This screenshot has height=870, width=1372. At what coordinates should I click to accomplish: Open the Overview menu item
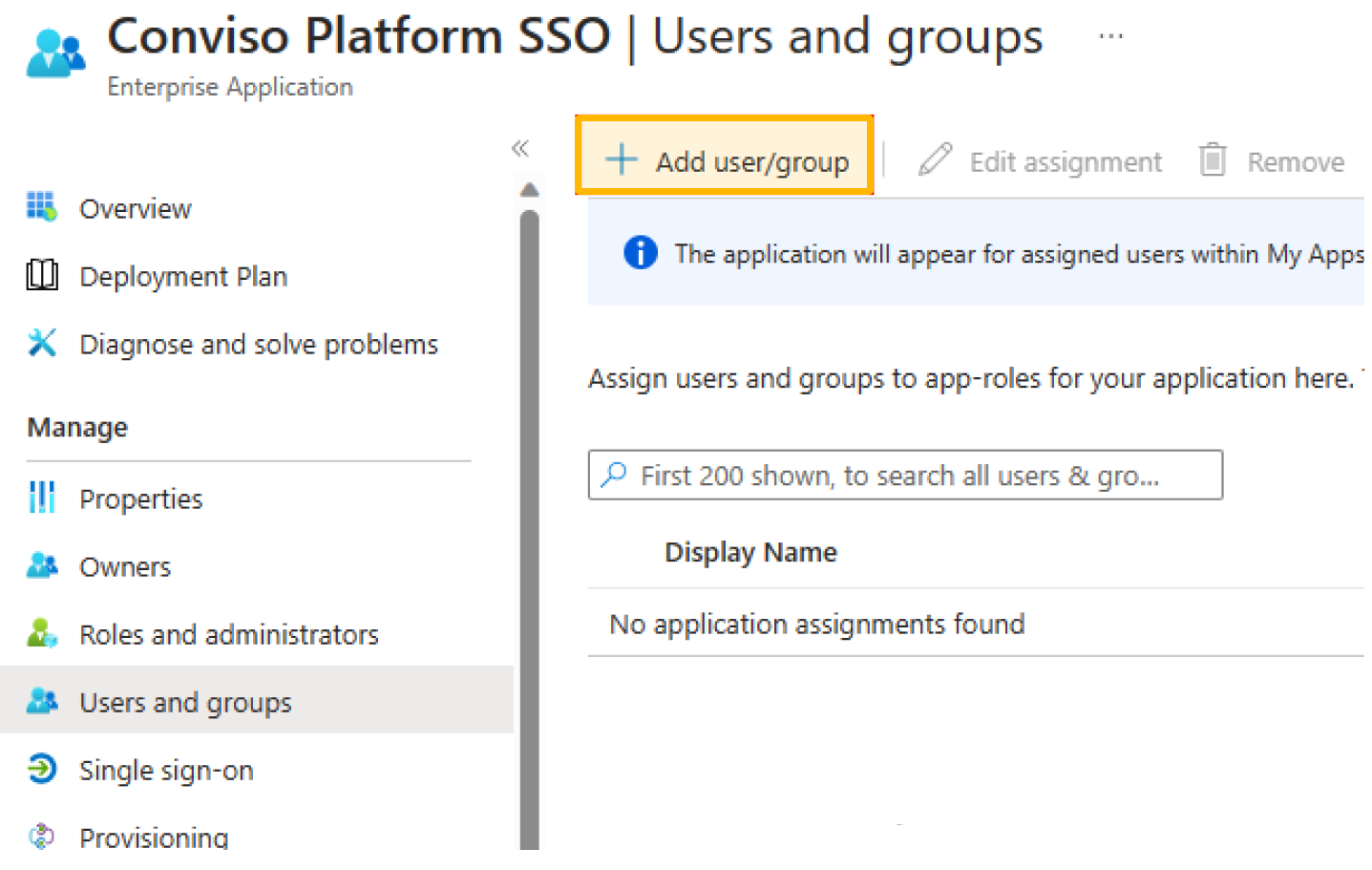click(x=135, y=209)
